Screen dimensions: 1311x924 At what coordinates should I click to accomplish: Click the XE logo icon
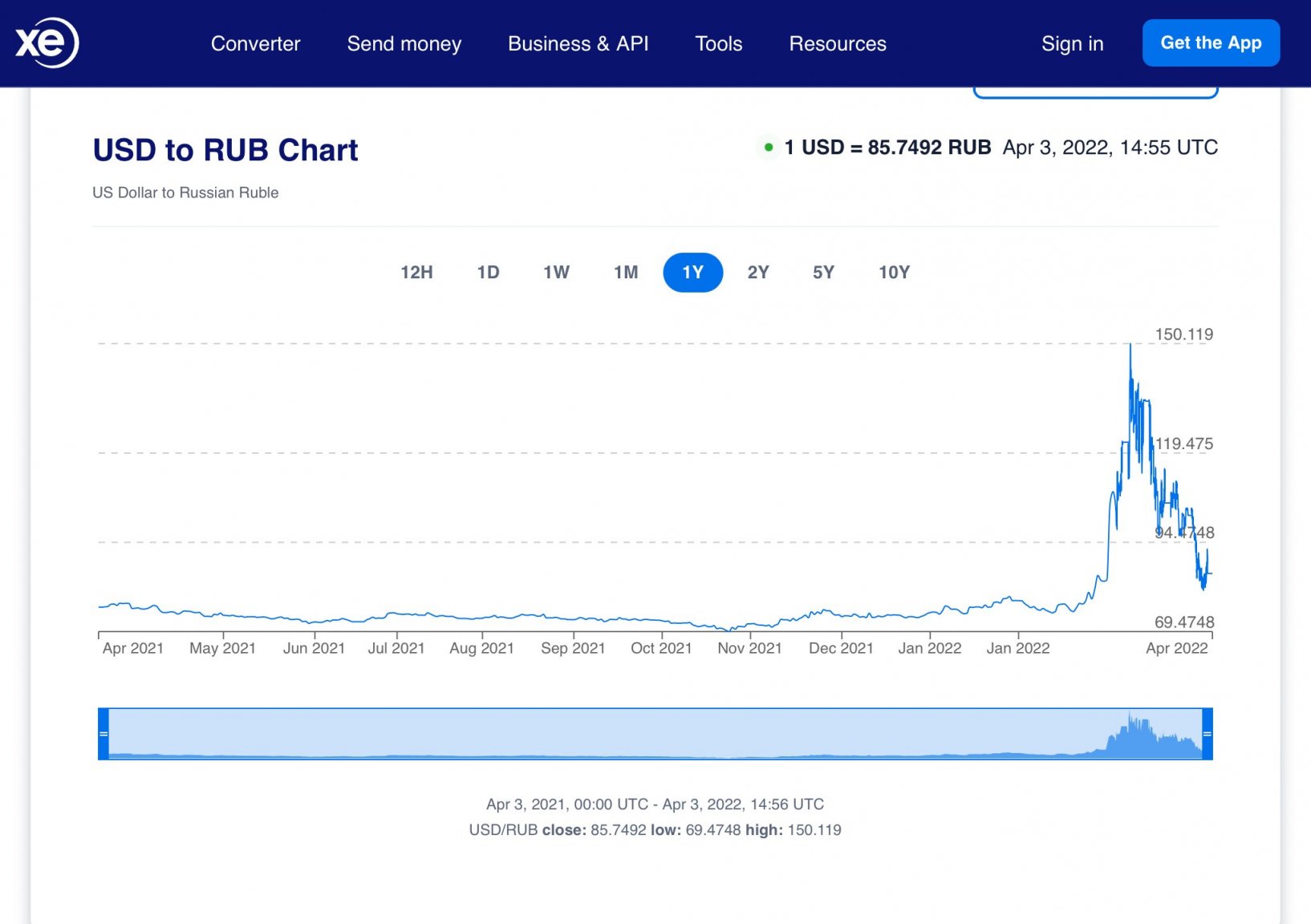click(x=47, y=43)
